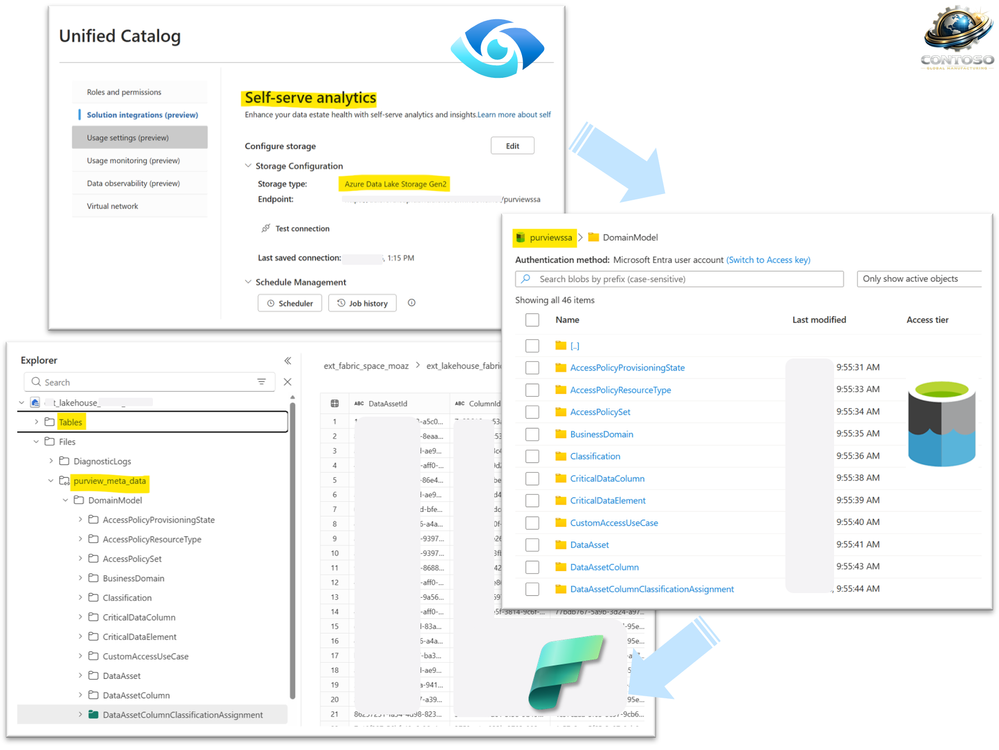Check CriticalDataElement blob row checkbox
The height and width of the screenshot is (750, 999).
click(x=532, y=501)
